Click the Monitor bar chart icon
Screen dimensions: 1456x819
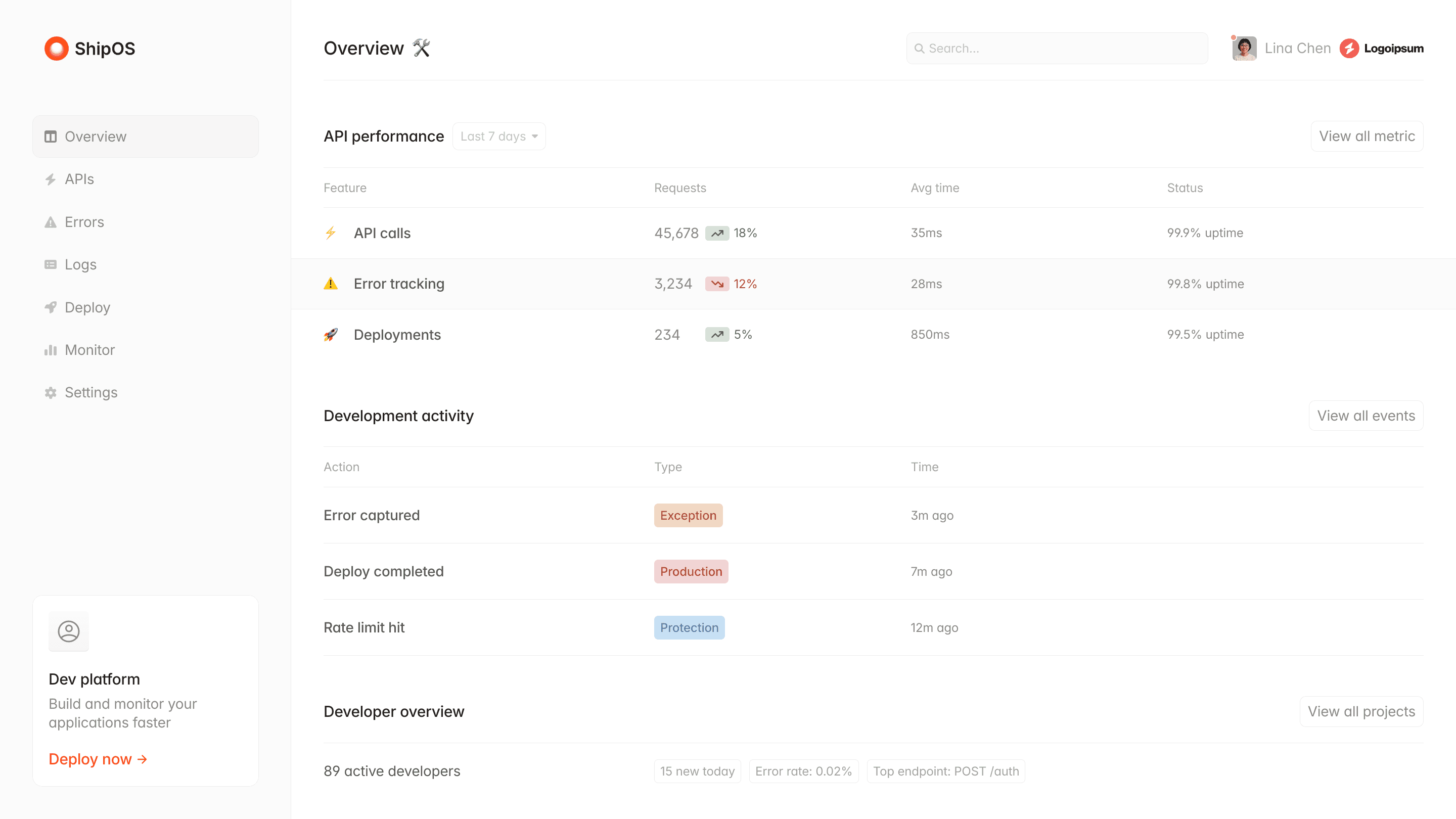coord(51,349)
